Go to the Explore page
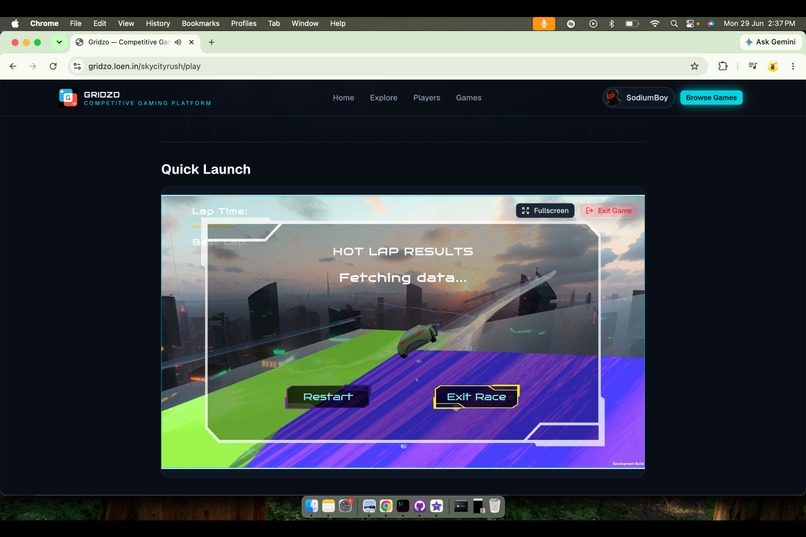 point(383,98)
